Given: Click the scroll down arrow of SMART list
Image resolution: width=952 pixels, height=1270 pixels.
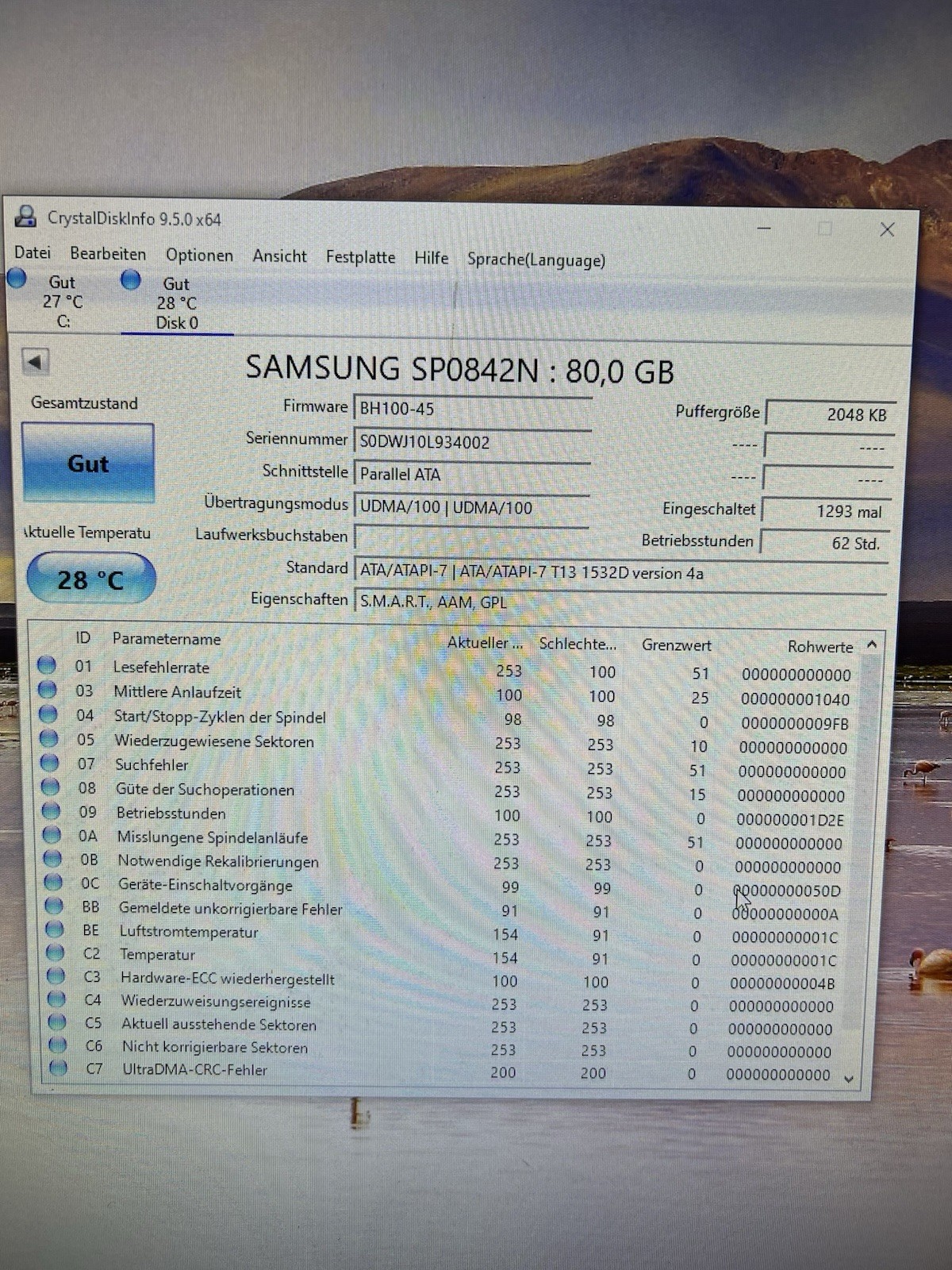Looking at the screenshot, I should 849,1079.
